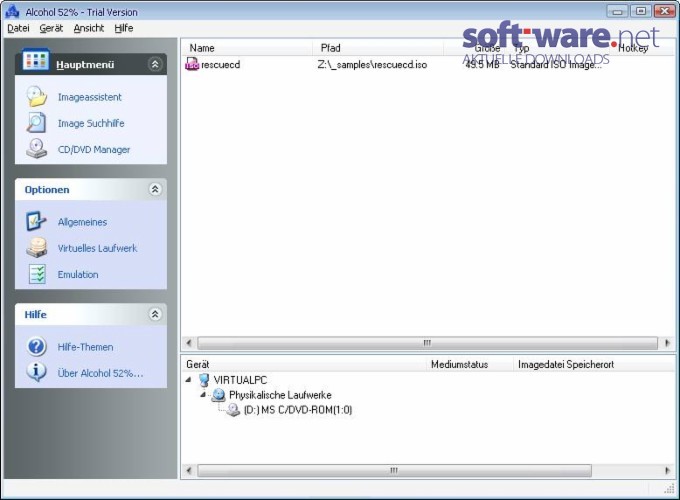680x500 pixels.
Task: Click the window resize grip
Action: (669, 489)
